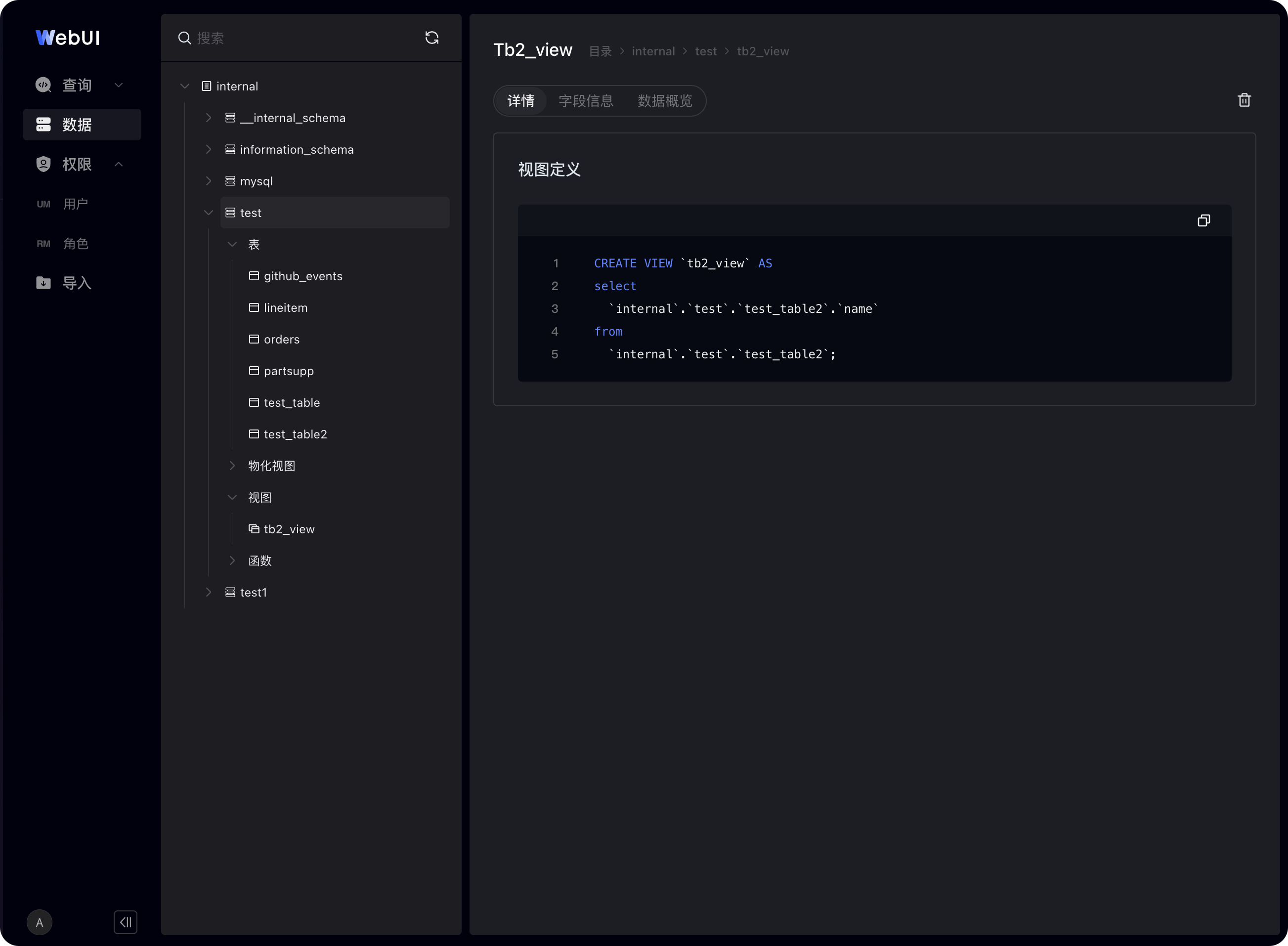Screen dimensions: 1288x946
Task: Click the partsupp table icon
Action: coord(254,371)
